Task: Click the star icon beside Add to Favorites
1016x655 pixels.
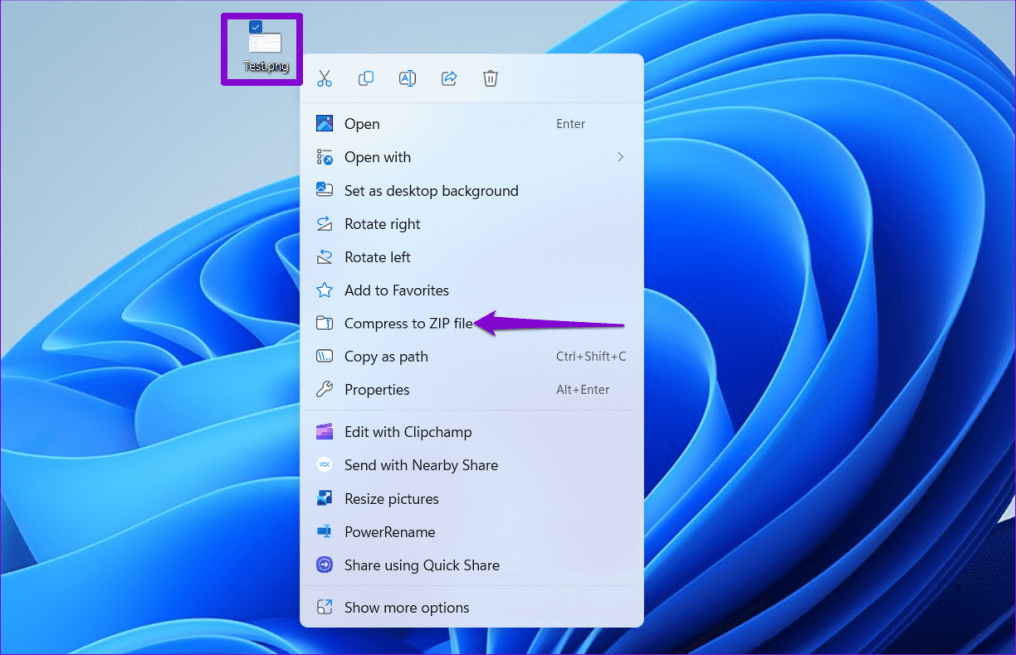Action: coord(325,290)
